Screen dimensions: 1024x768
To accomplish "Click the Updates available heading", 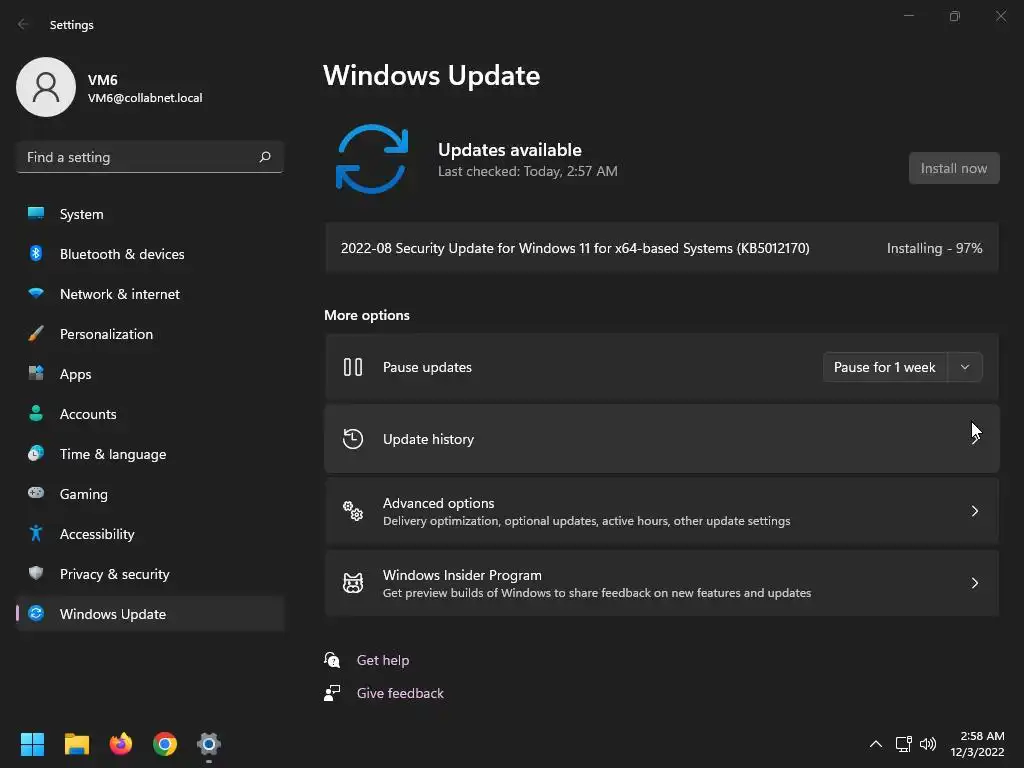I will (509, 150).
